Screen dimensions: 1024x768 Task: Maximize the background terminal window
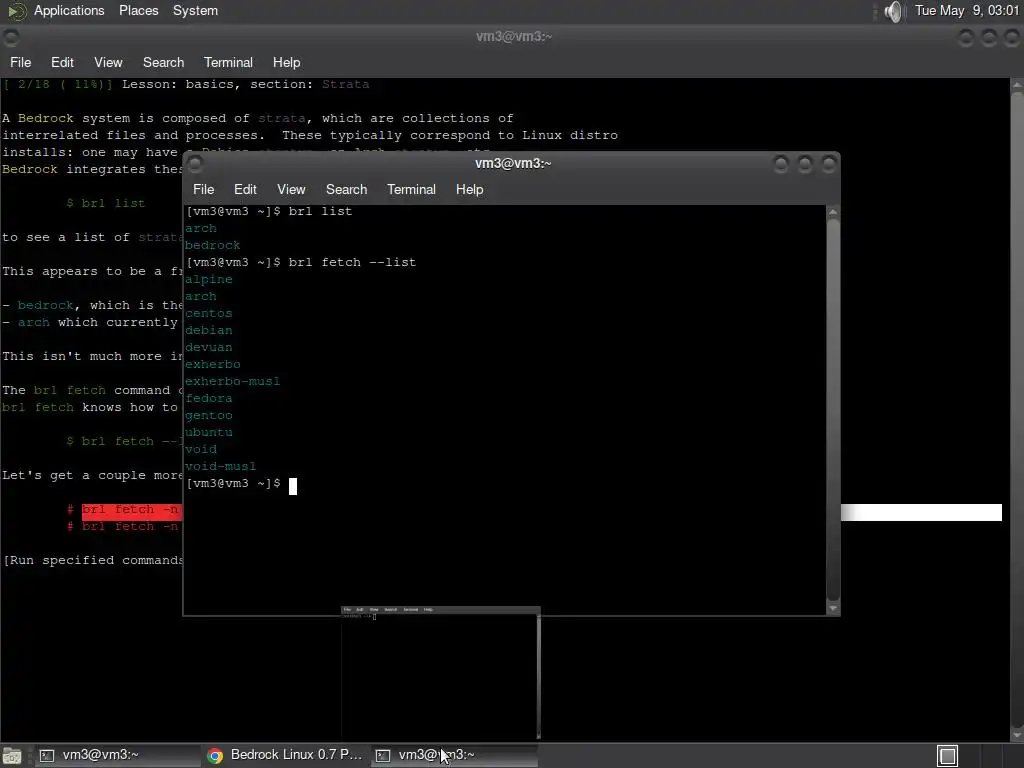pos(988,38)
